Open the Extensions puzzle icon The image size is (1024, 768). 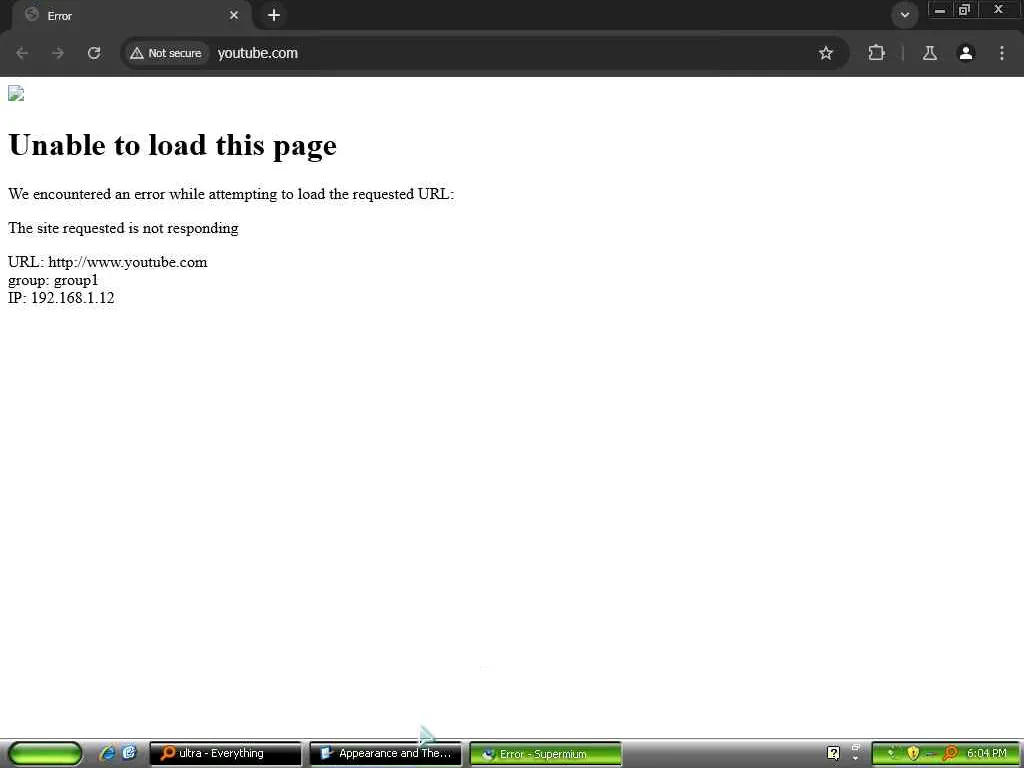tap(876, 53)
